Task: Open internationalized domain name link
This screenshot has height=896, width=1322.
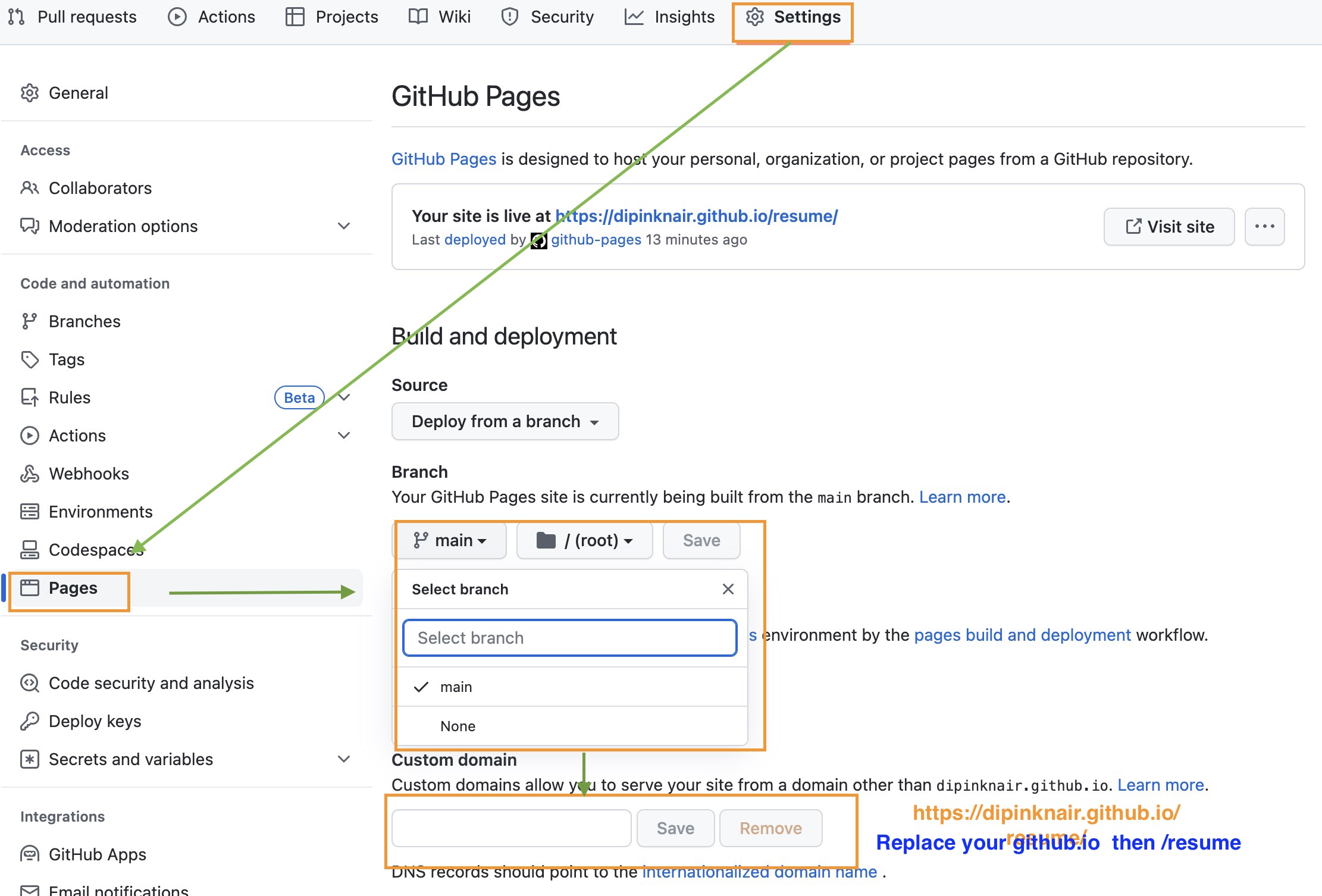Action: [x=759, y=872]
